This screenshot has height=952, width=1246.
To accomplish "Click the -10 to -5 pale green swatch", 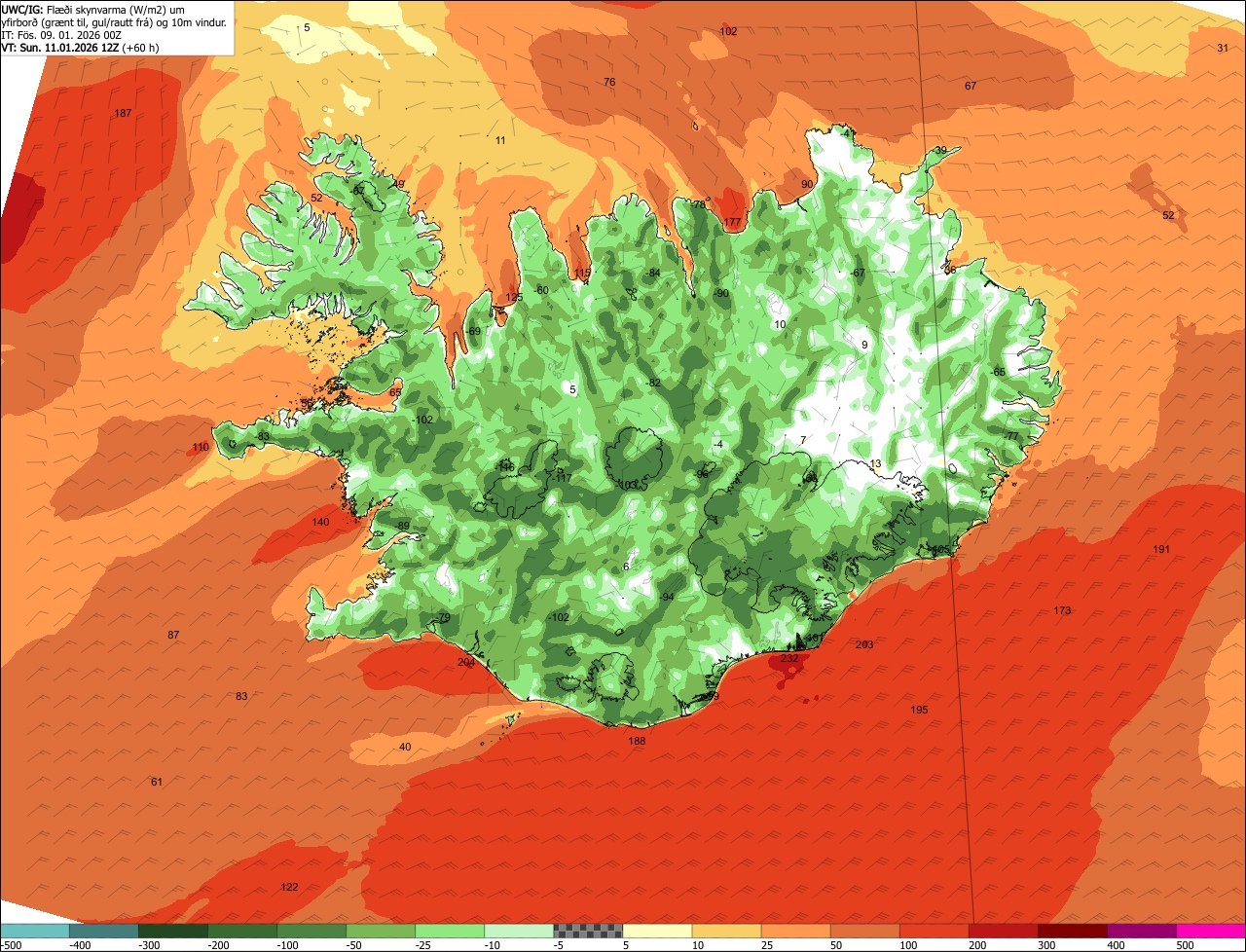I will coord(518,930).
